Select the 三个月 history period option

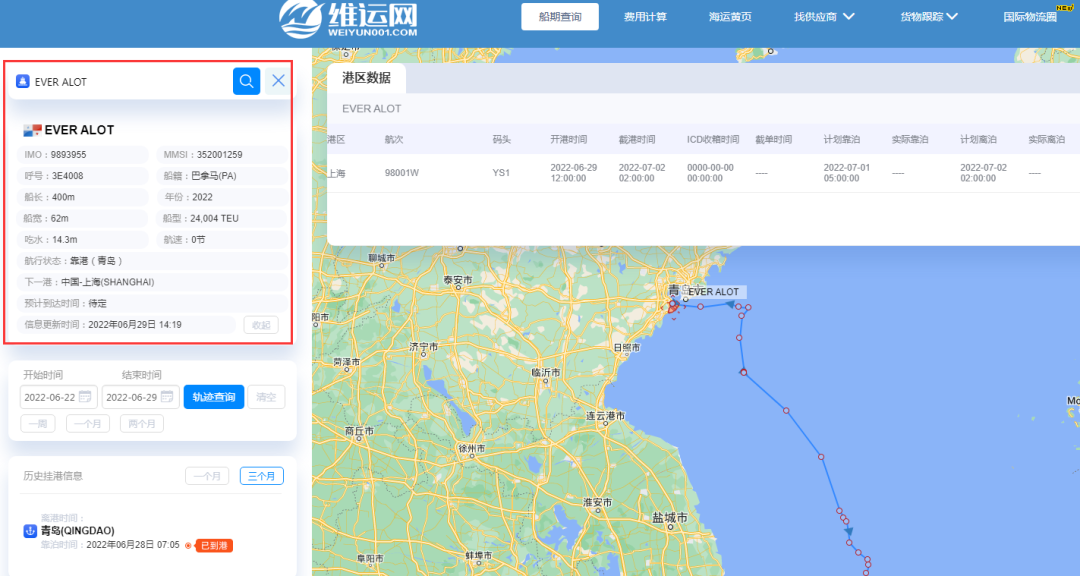pos(261,476)
